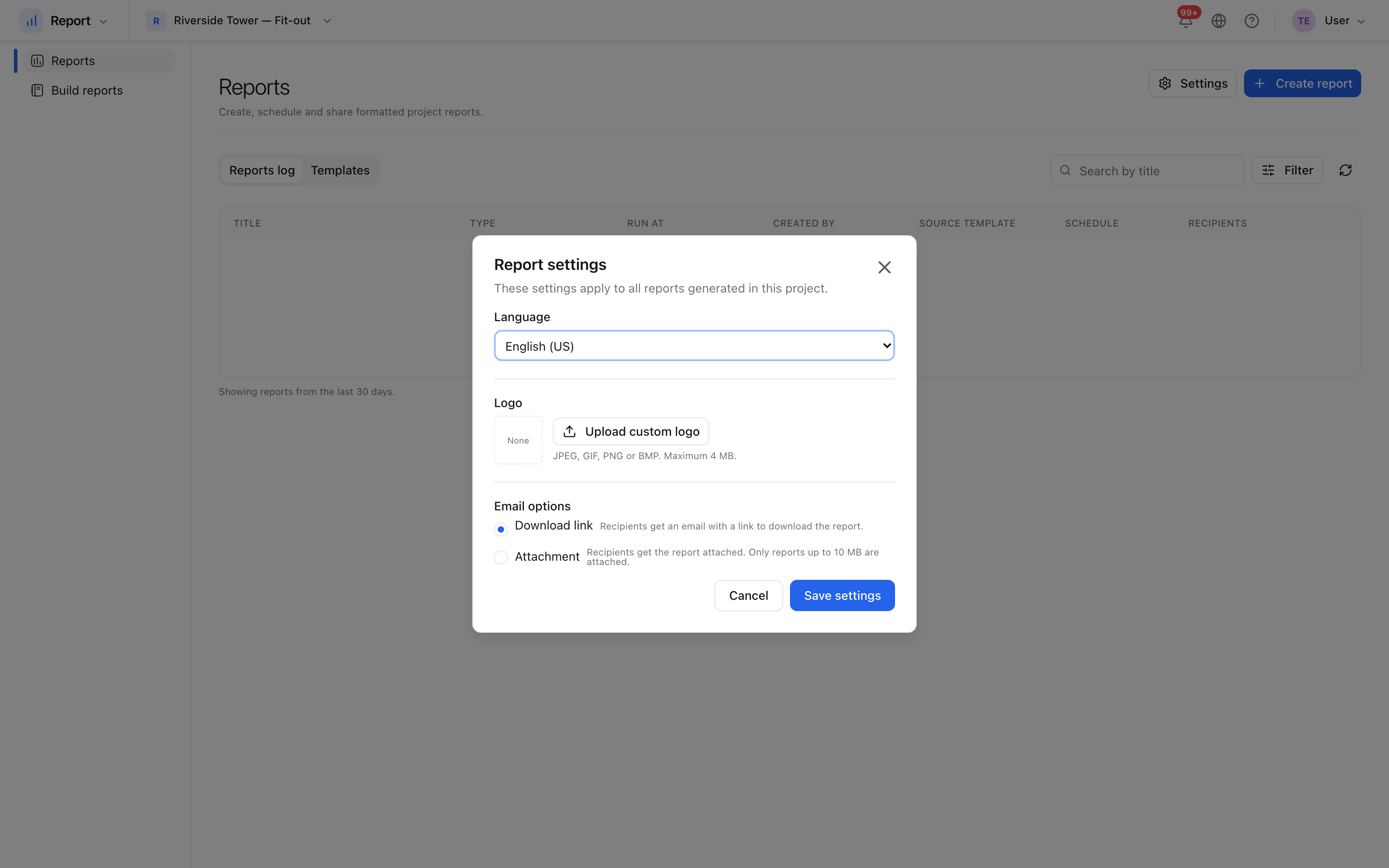This screenshot has width=1389, height=868.
Task: Click Upload custom logo button
Action: (x=630, y=431)
